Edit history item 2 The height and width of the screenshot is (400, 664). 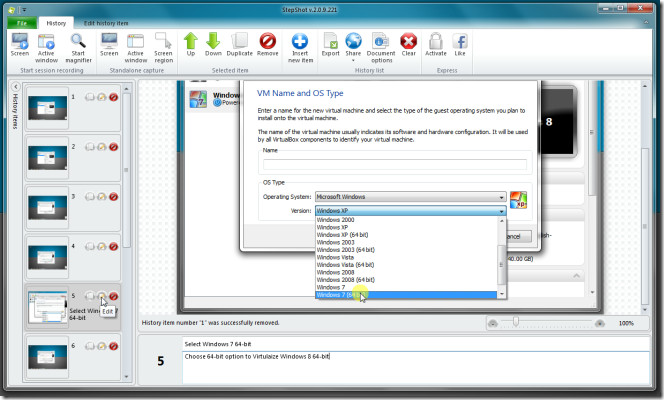[x=102, y=147]
